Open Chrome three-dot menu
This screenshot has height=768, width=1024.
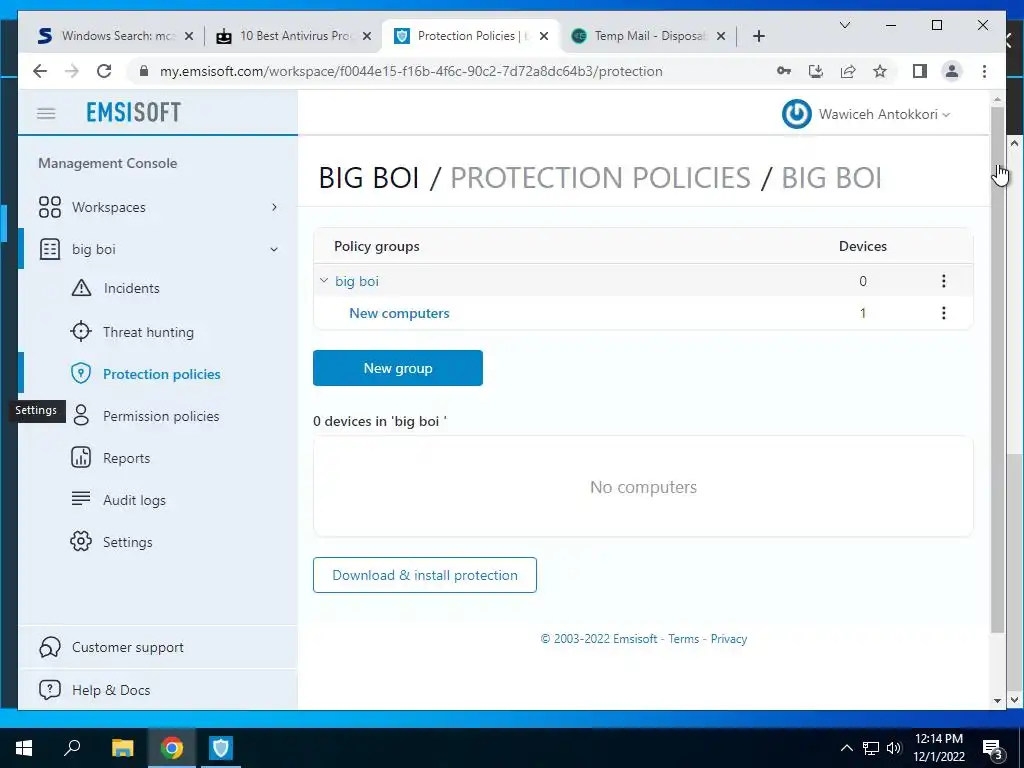984,71
